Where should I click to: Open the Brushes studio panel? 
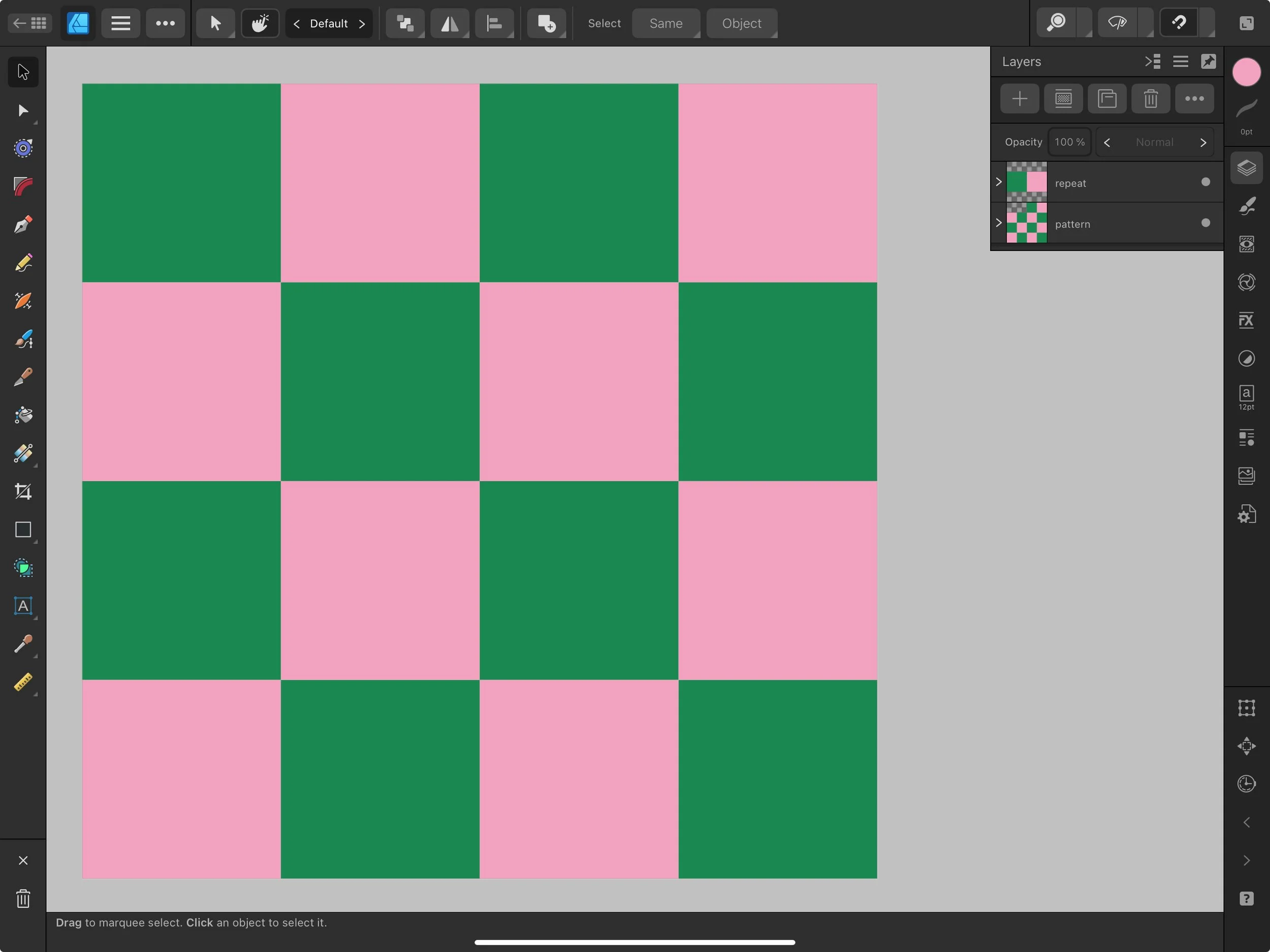1246,206
